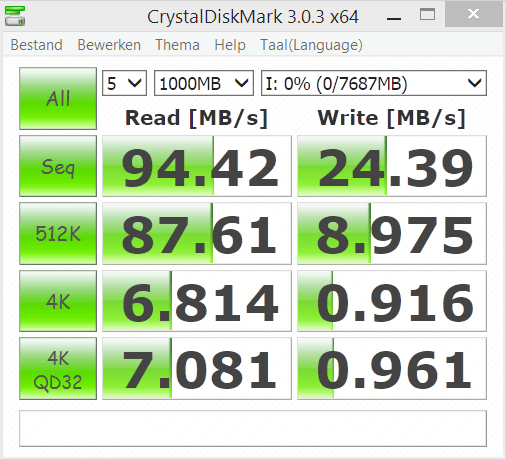Open the Thema menu
The height and width of the screenshot is (460, 506).
[177, 45]
